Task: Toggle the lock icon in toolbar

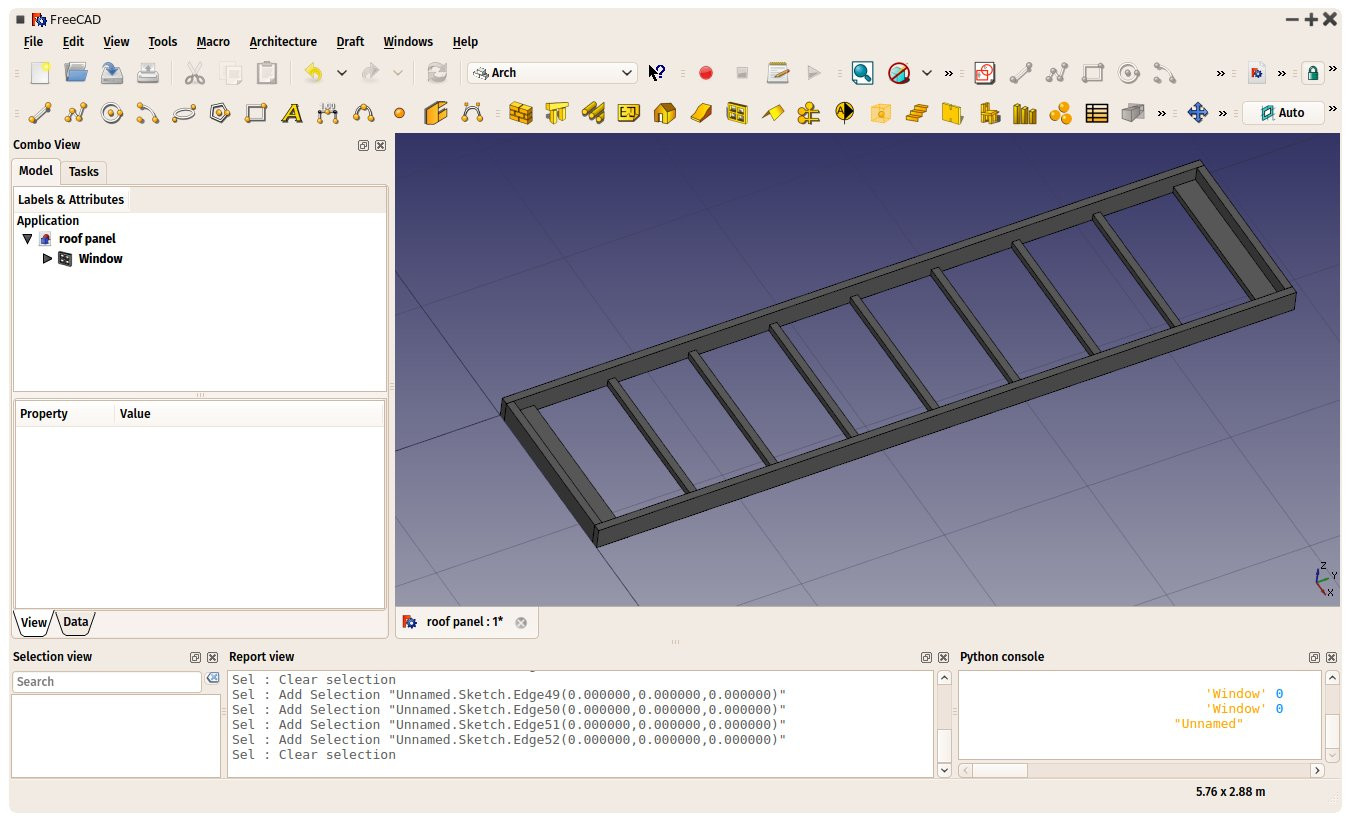Action: tap(1313, 73)
